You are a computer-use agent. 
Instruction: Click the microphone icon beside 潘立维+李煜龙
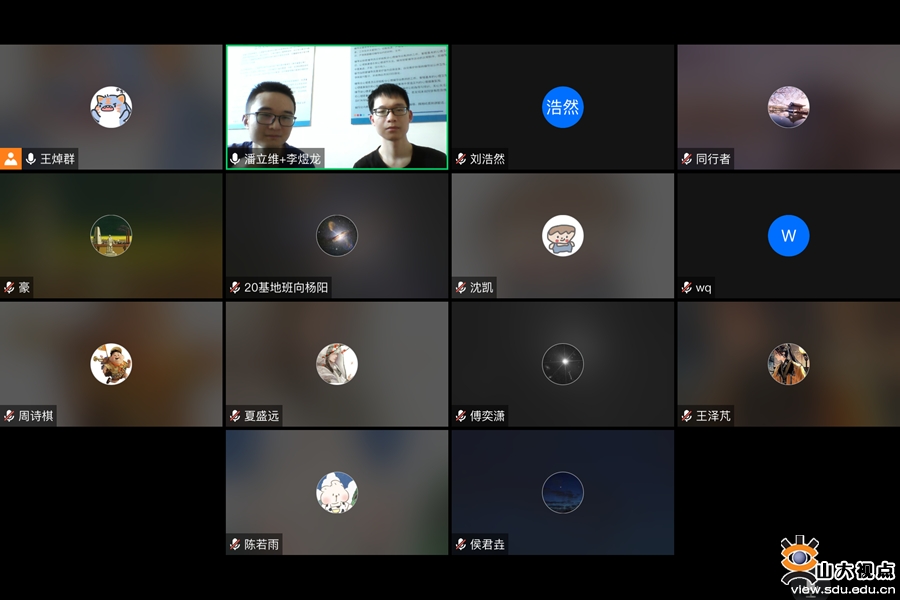pos(235,159)
